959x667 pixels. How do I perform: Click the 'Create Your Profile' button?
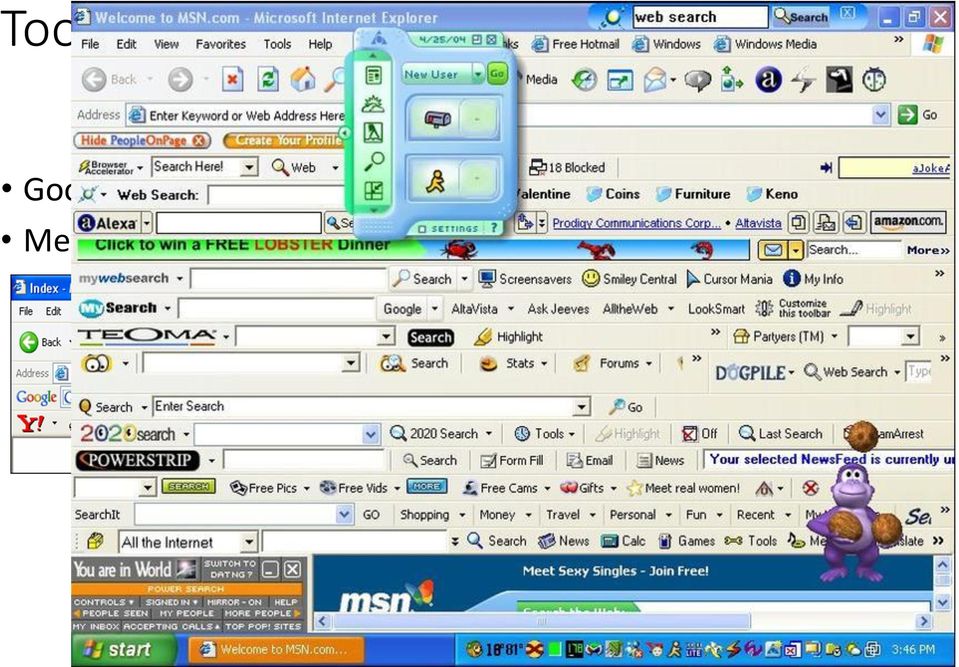285,141
